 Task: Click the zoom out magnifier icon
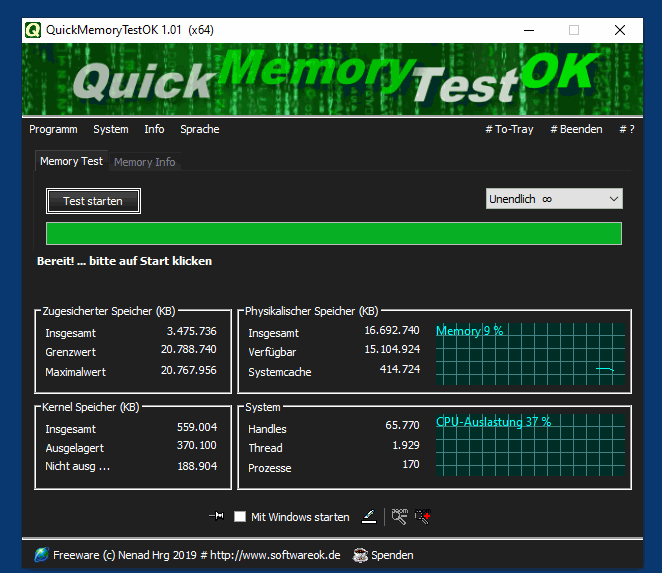point(399,516)
